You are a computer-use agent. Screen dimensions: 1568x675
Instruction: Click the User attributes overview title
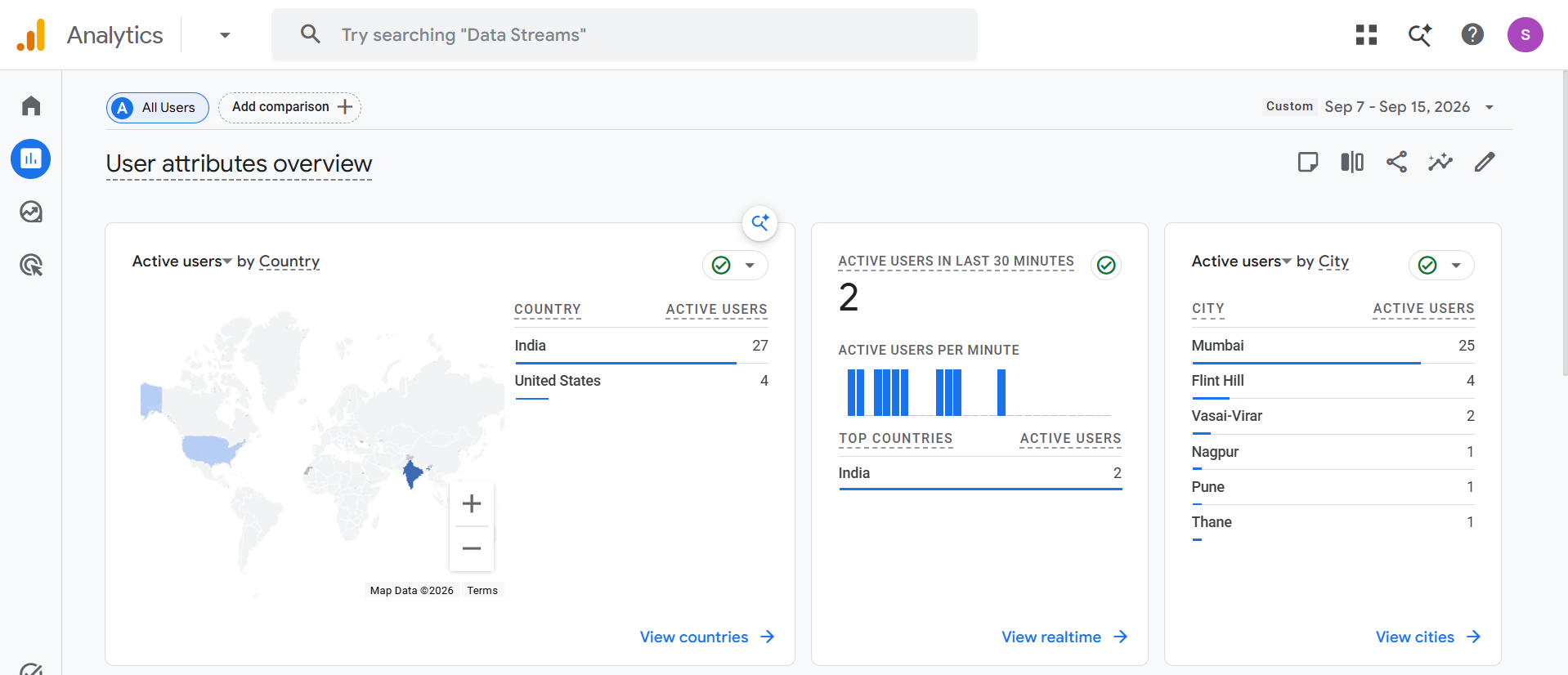pyautogui.click(x=239, y=163)
